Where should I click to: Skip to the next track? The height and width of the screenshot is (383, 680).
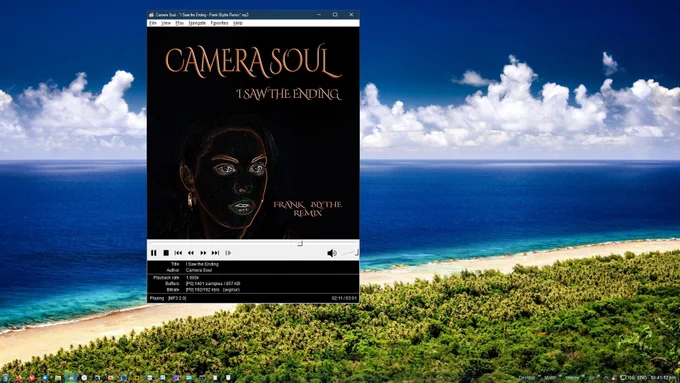pos(216,253)
